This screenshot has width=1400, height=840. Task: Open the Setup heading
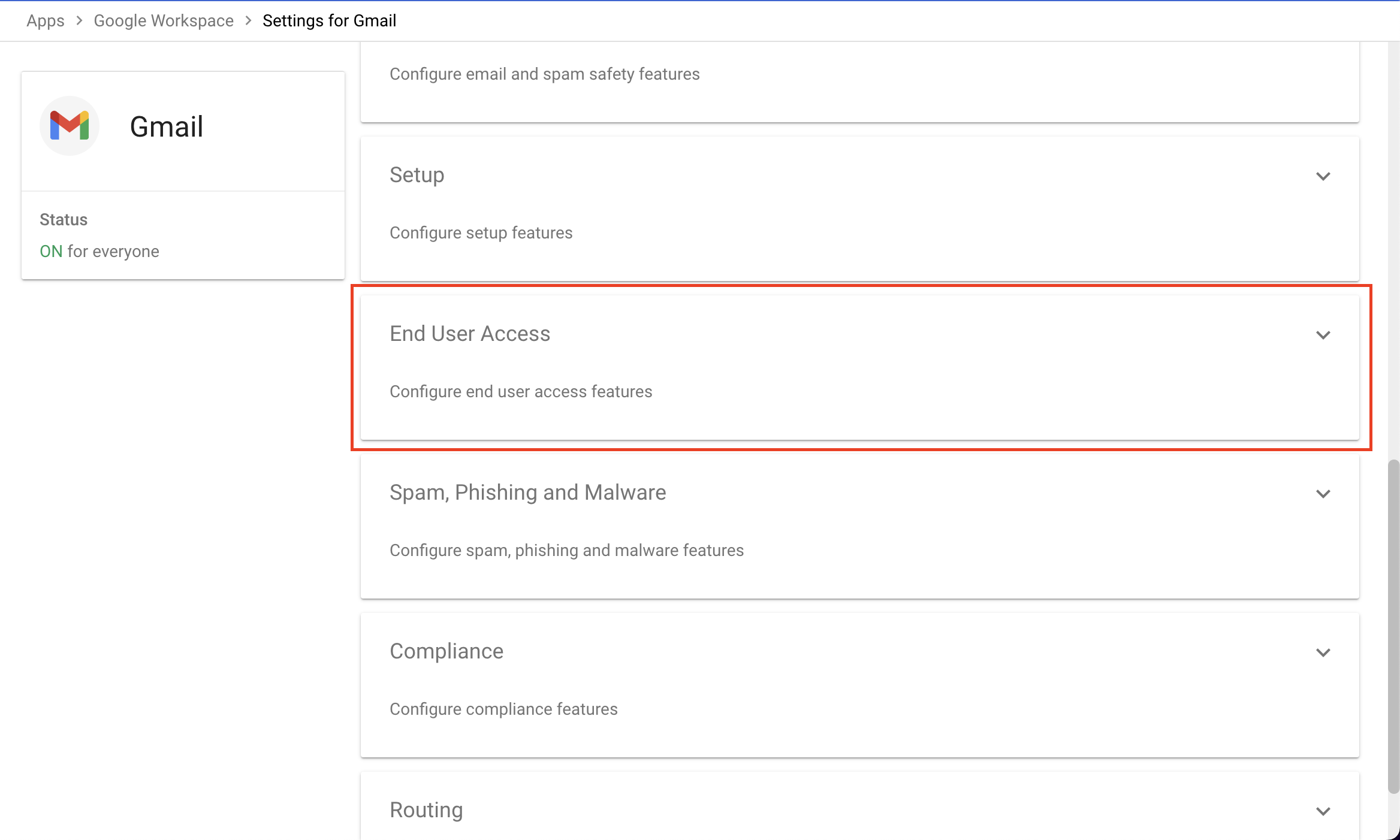pos(417,175)
